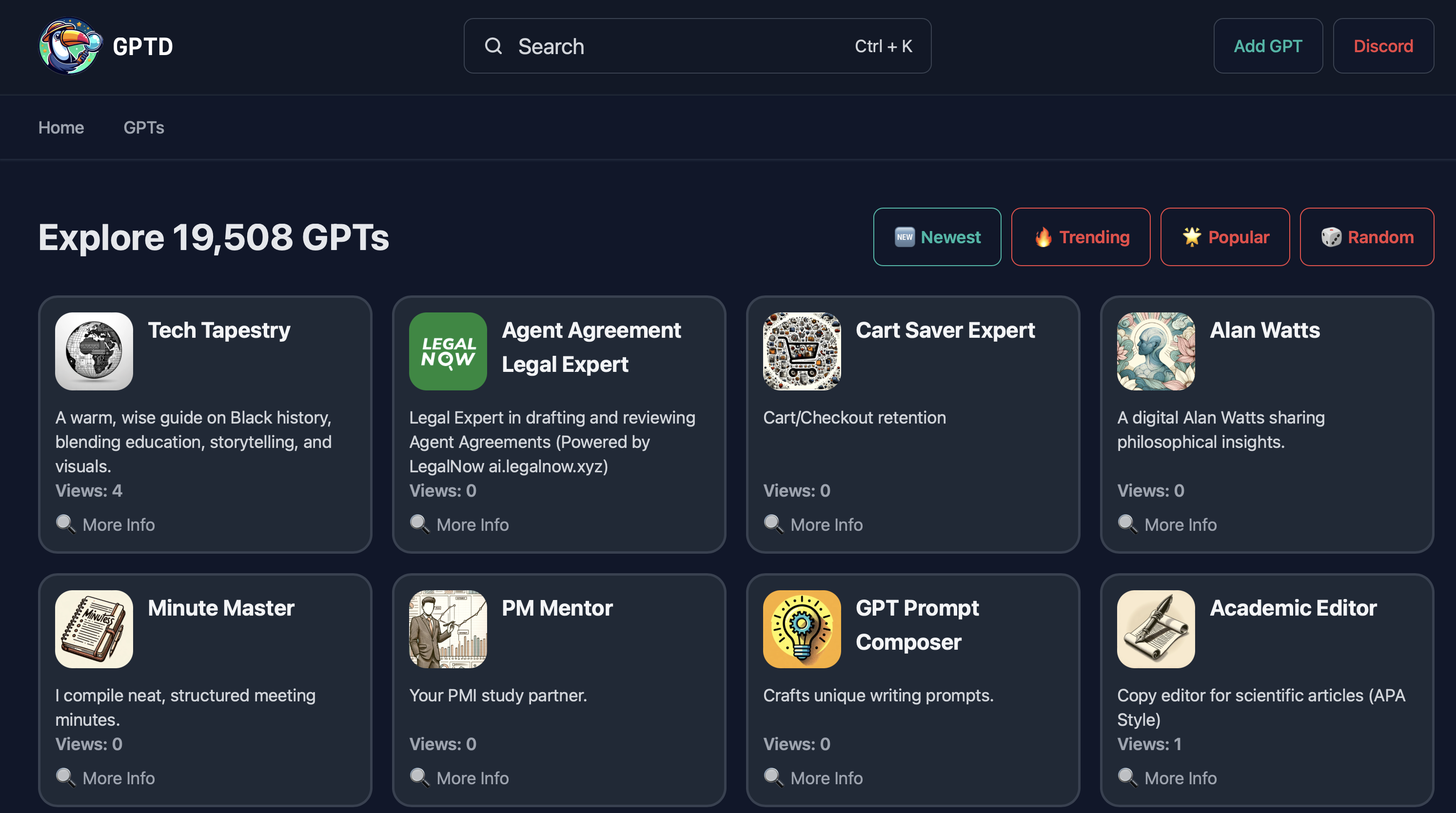Open Tech Tapestry globe thumbnail

tap(94, 351)
